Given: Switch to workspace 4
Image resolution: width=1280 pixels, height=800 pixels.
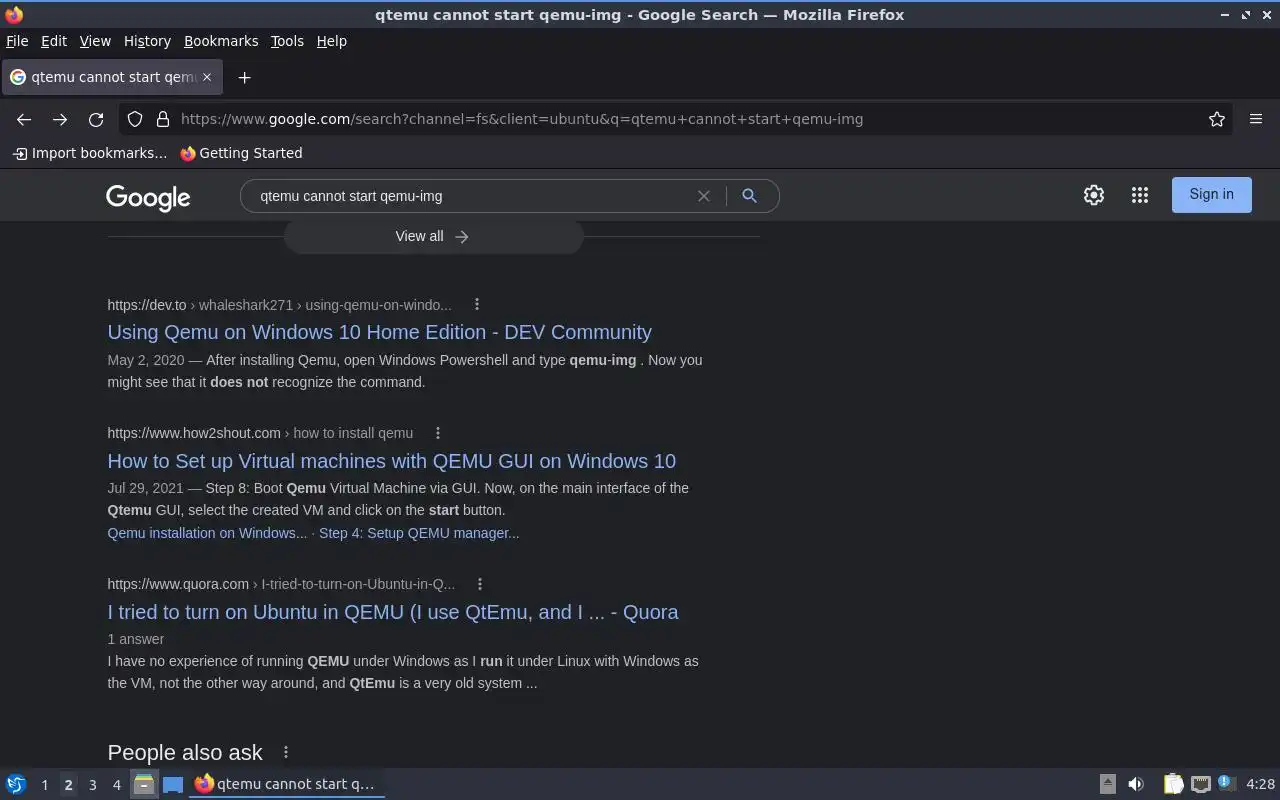Looking at the screenshot, I should coord(117,785).
